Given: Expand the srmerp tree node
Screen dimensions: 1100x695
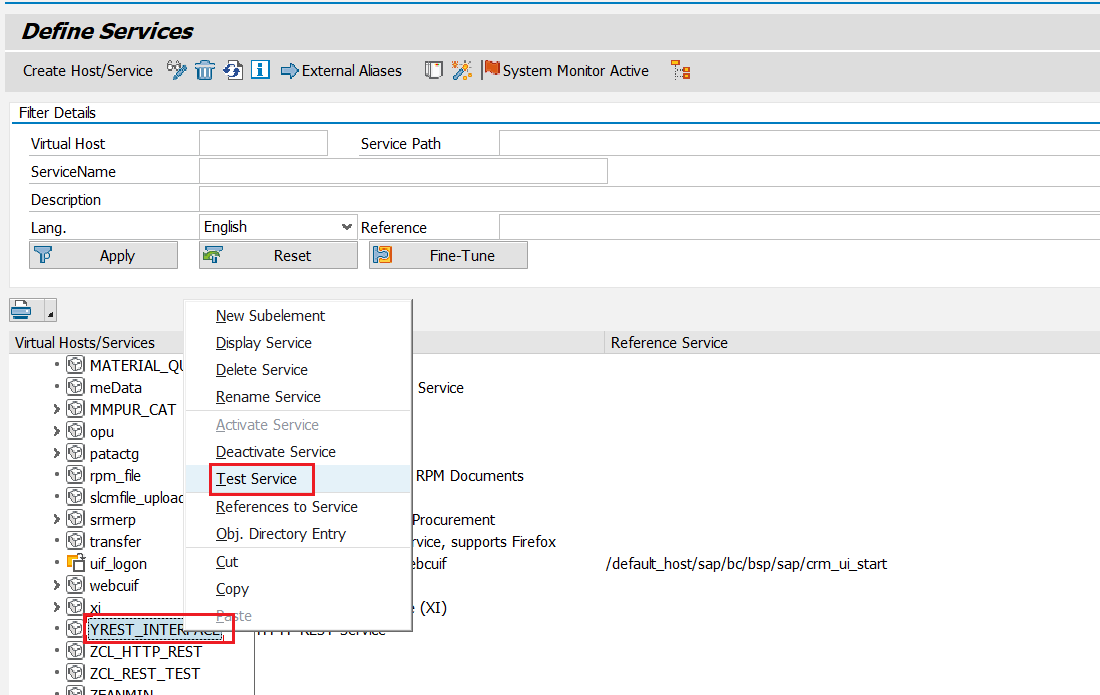Looking at the screenshot, I should pos(57,520).
